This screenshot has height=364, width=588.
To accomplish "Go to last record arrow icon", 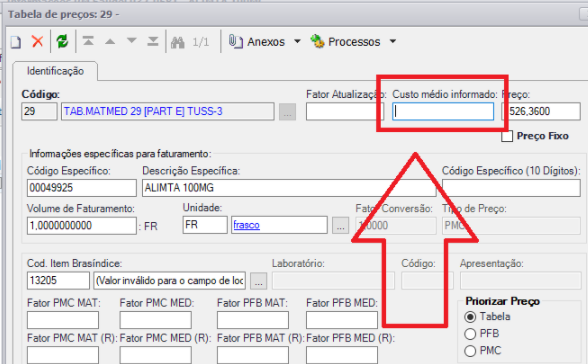I will coord(153,41).
